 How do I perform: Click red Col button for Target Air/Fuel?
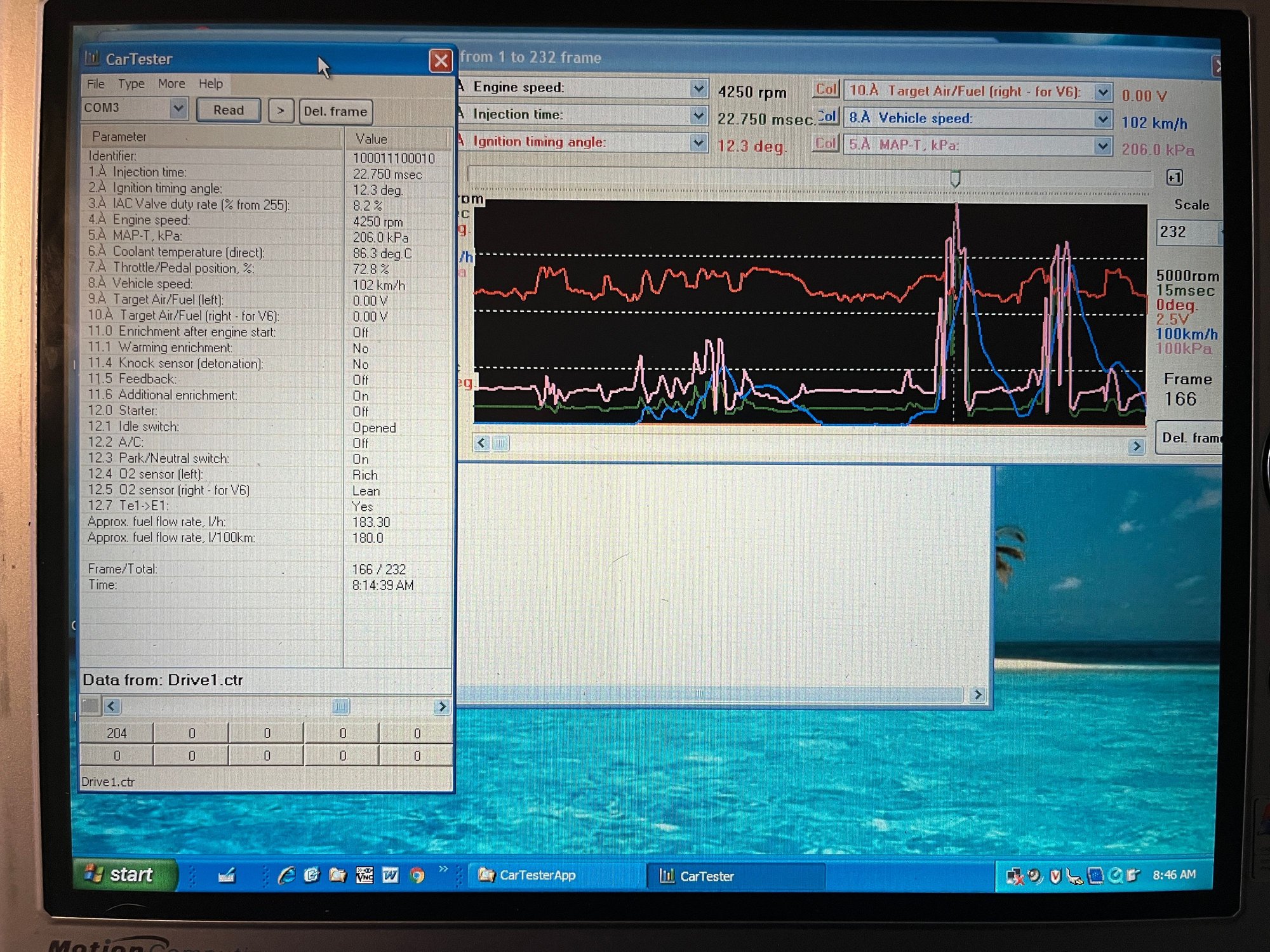[x=825, y=89]
